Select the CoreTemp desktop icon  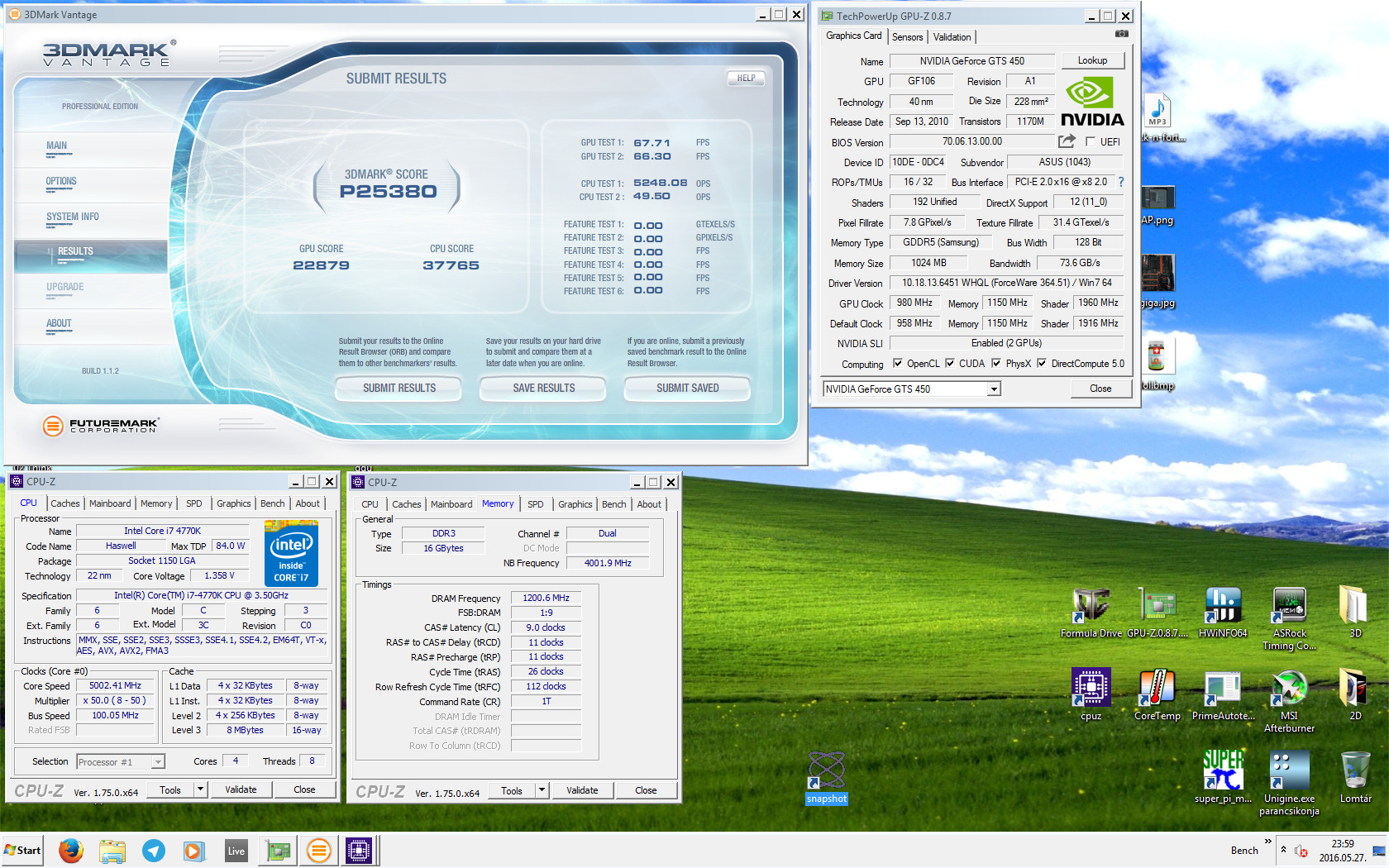tap(1157, 695)
